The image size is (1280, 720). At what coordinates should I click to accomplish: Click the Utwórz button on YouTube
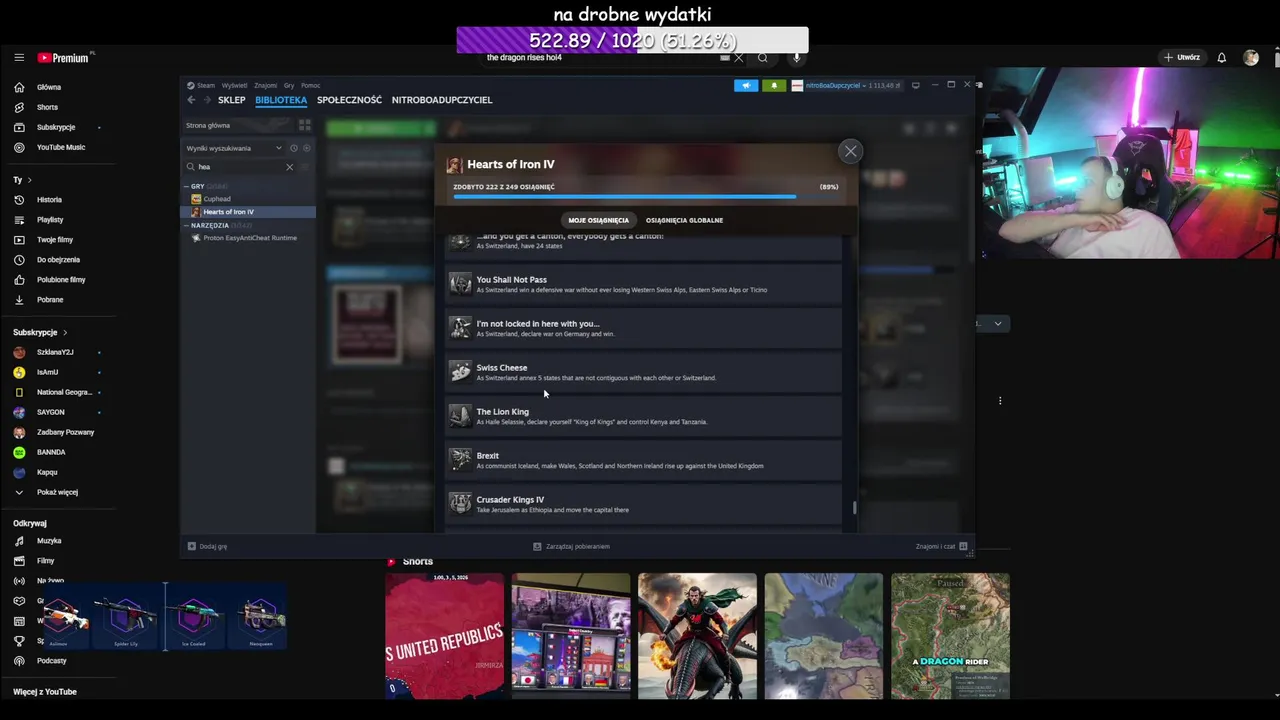(1181, 58)
